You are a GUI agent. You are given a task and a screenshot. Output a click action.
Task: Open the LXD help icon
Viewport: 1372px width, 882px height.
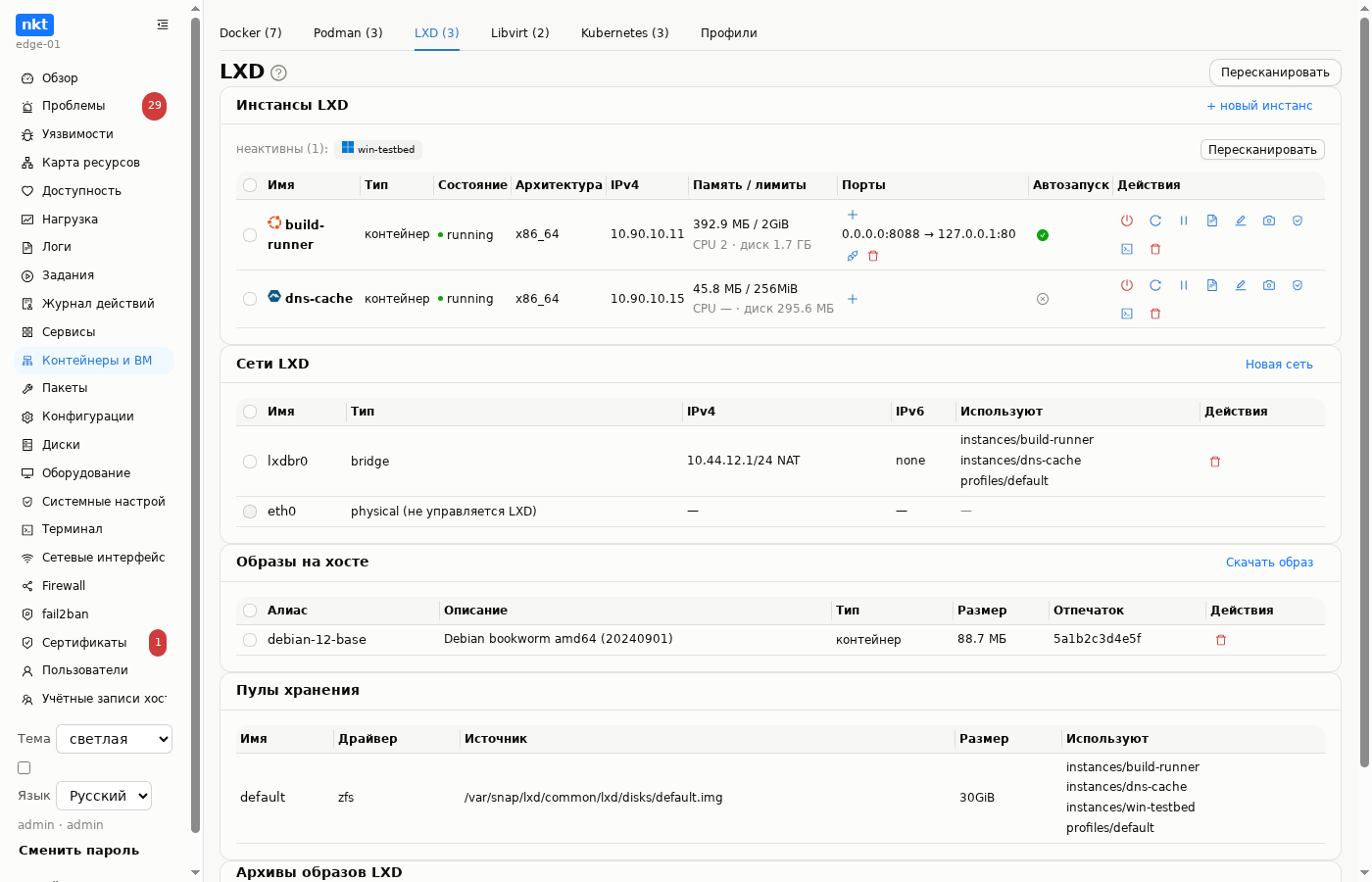(x=278, y=73)
